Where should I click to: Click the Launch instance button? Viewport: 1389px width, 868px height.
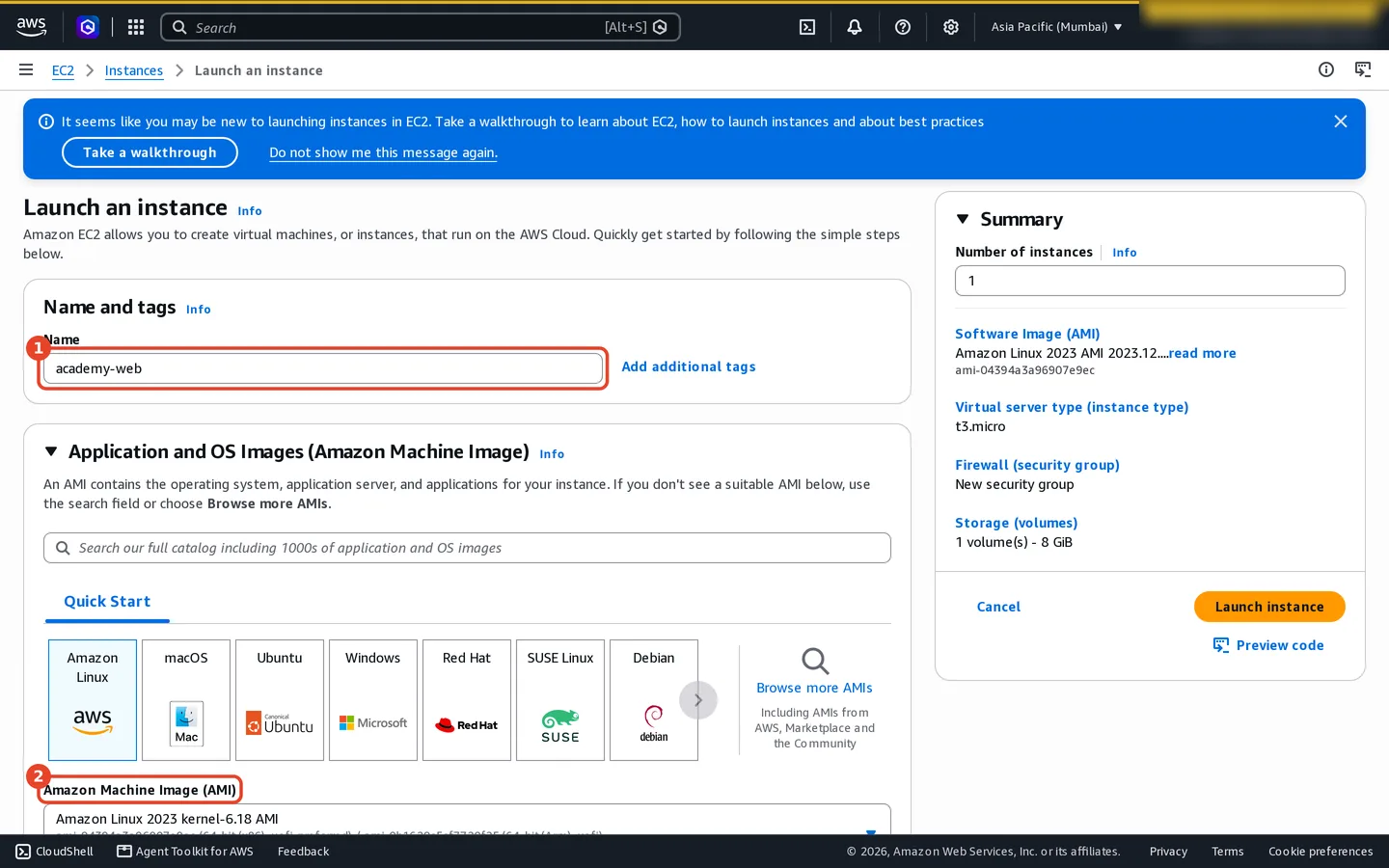pyautogui.click(x=1269, y=607)
